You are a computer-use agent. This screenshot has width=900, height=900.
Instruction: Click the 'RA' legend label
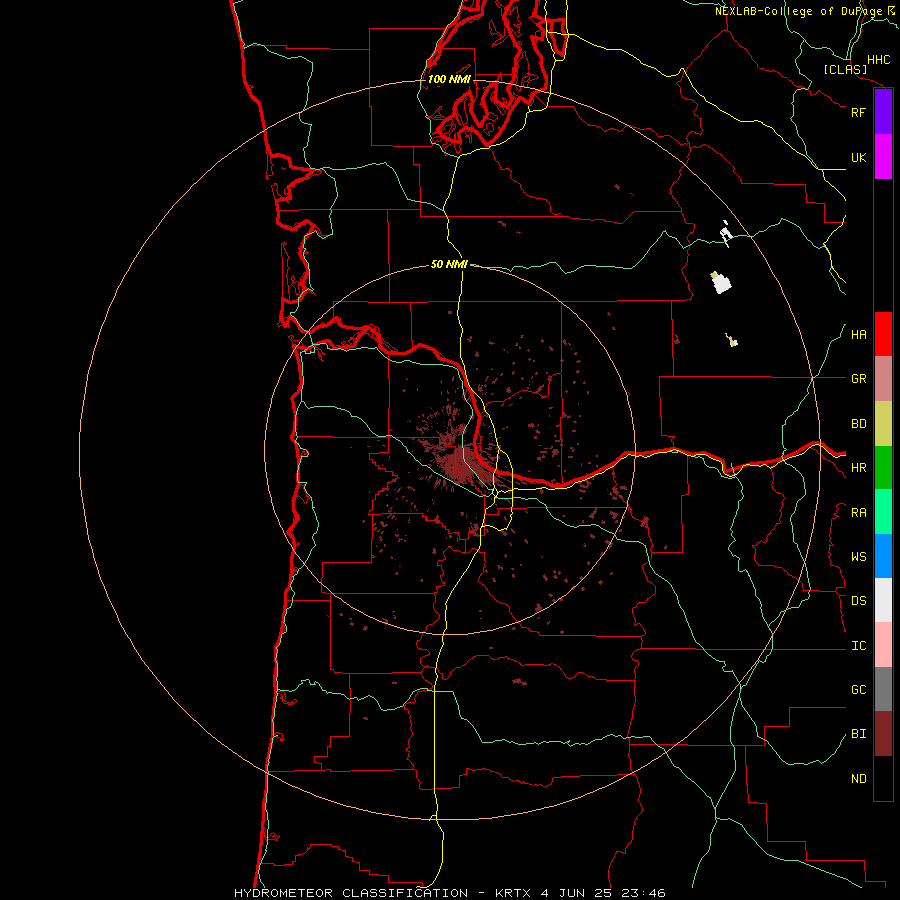click(x=859, y=513)
